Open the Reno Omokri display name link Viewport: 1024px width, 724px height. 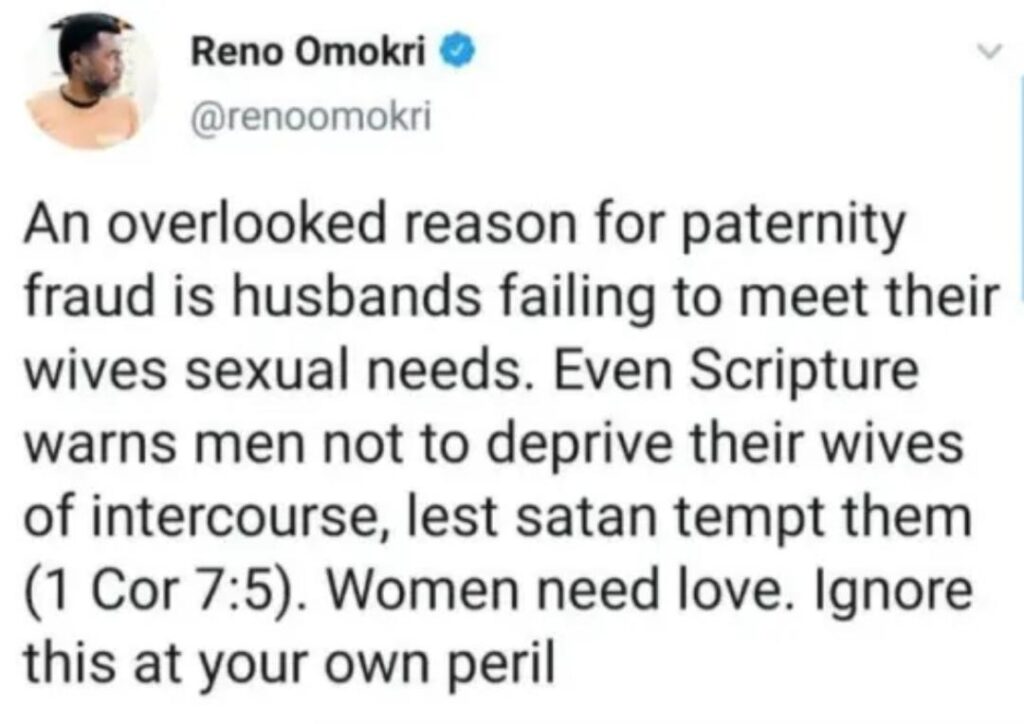pos(308,52)
